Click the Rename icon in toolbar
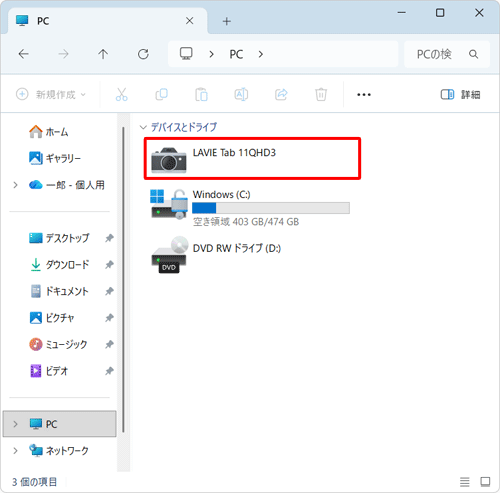 pyautogui.click(x=241, y=94)
